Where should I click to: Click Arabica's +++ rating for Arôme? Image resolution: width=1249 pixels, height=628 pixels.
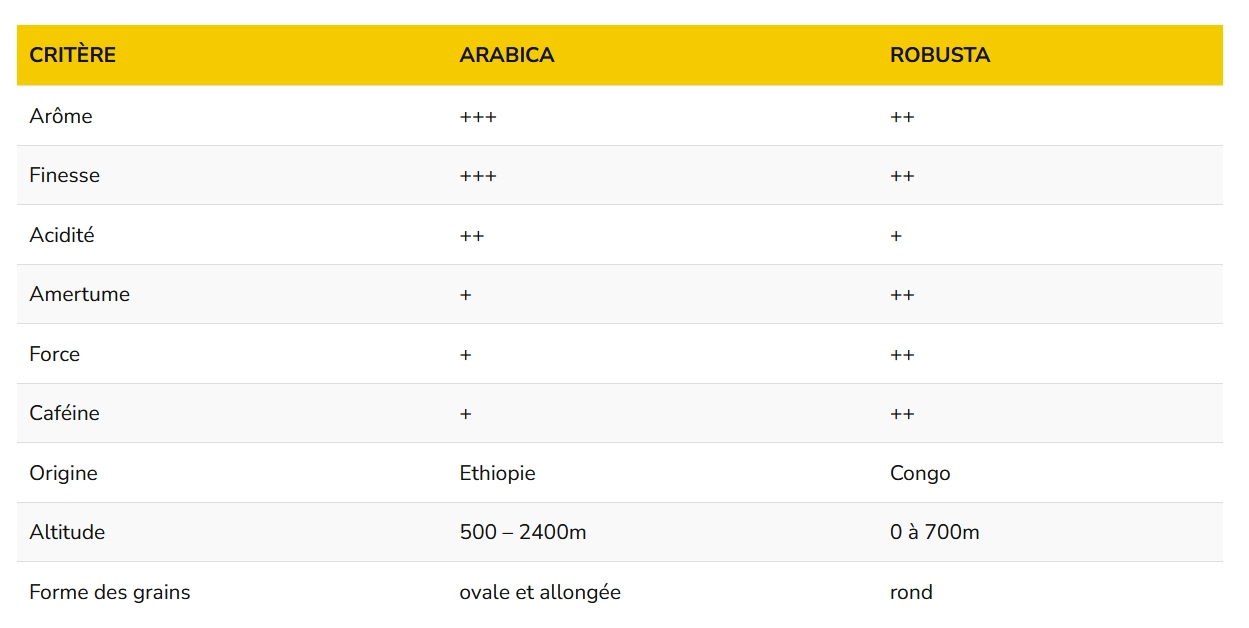(x=478, y=117)
